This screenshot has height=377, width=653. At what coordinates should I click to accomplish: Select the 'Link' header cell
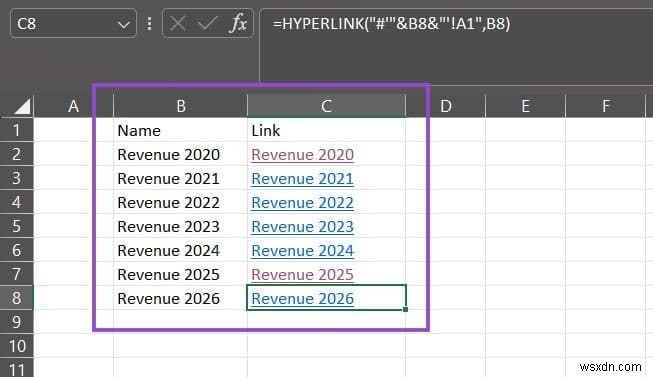pos(326,130)
